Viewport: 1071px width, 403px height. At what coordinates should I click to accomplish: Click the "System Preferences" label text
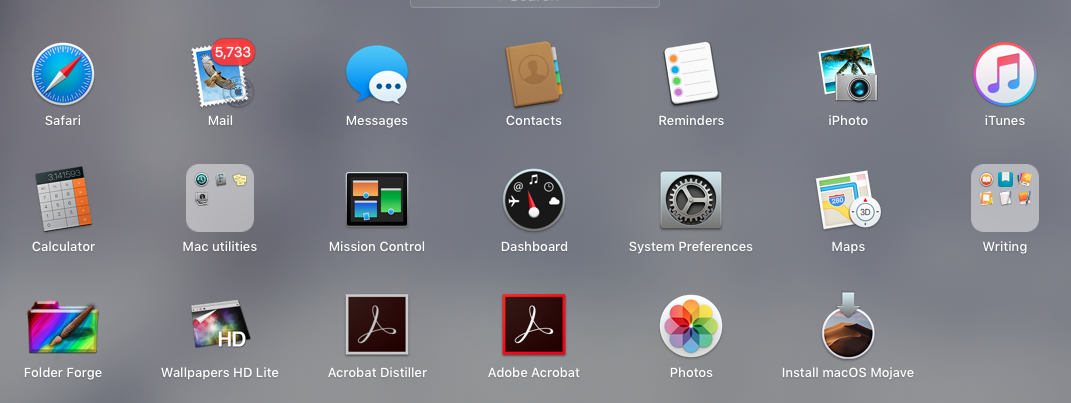(691, 247)
